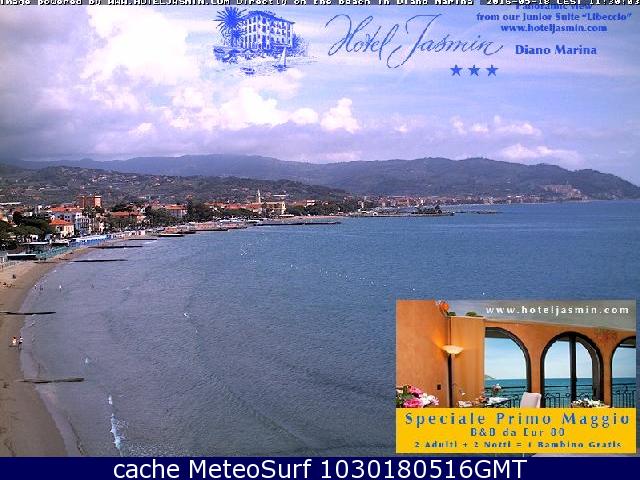Screen dimensions: 640x480
Task: Click the three blue stars rating
Action: (473, 70)
